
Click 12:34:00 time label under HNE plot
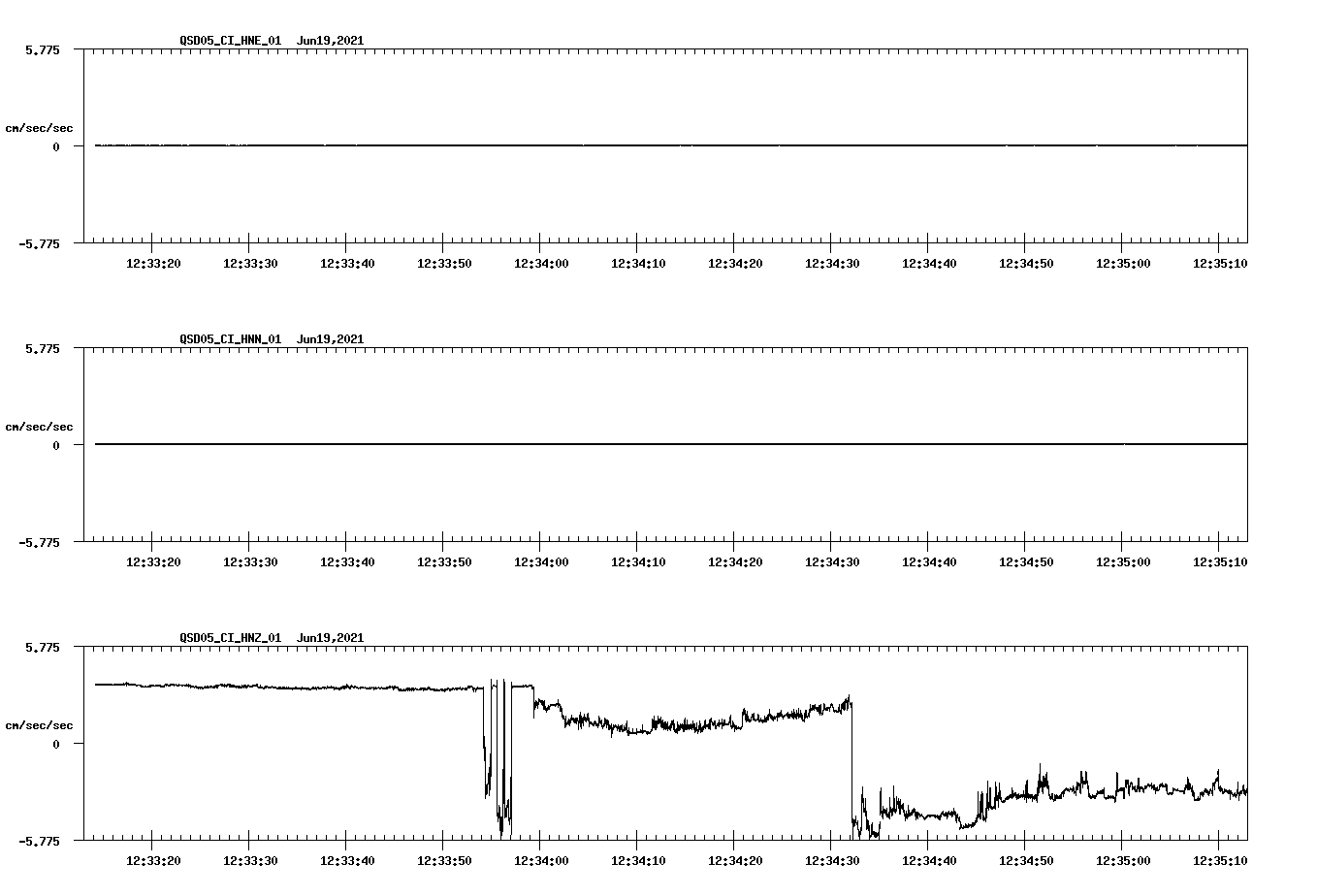[x=541, y=264]
